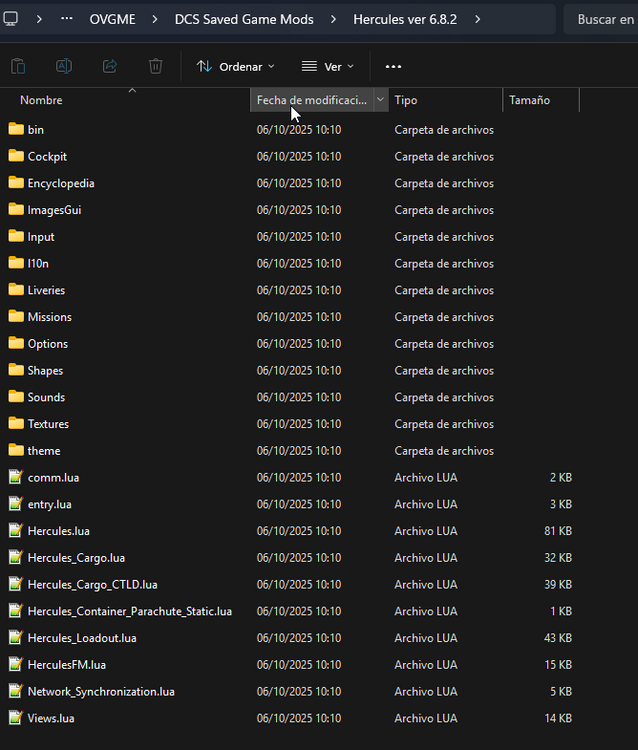Select the Missions folder icon
638x750 pixels.
click(x=16, y=317)
